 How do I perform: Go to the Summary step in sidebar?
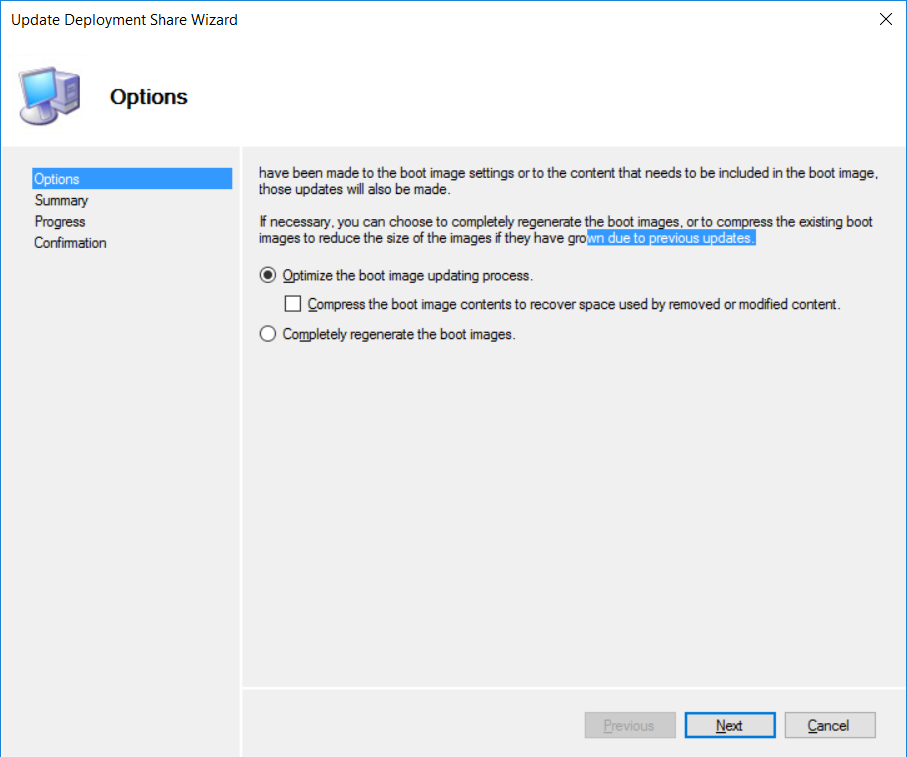point(61,200)
